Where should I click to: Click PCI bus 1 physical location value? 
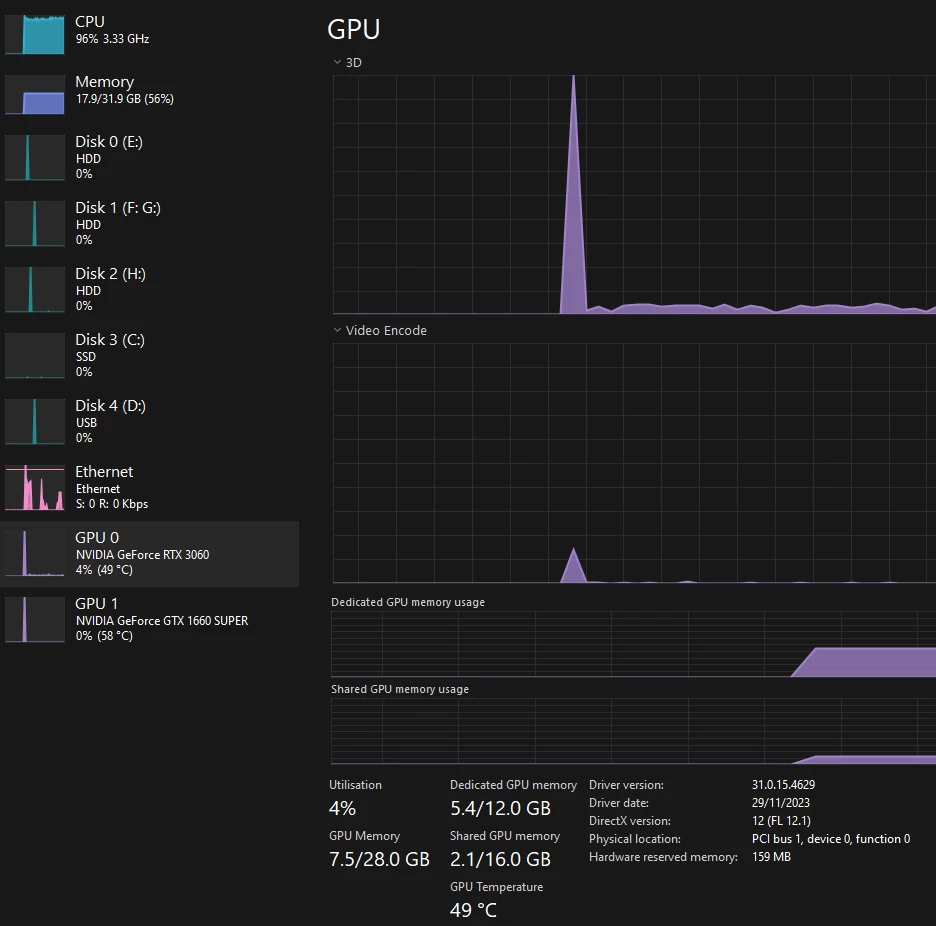(x=831, y=839)
